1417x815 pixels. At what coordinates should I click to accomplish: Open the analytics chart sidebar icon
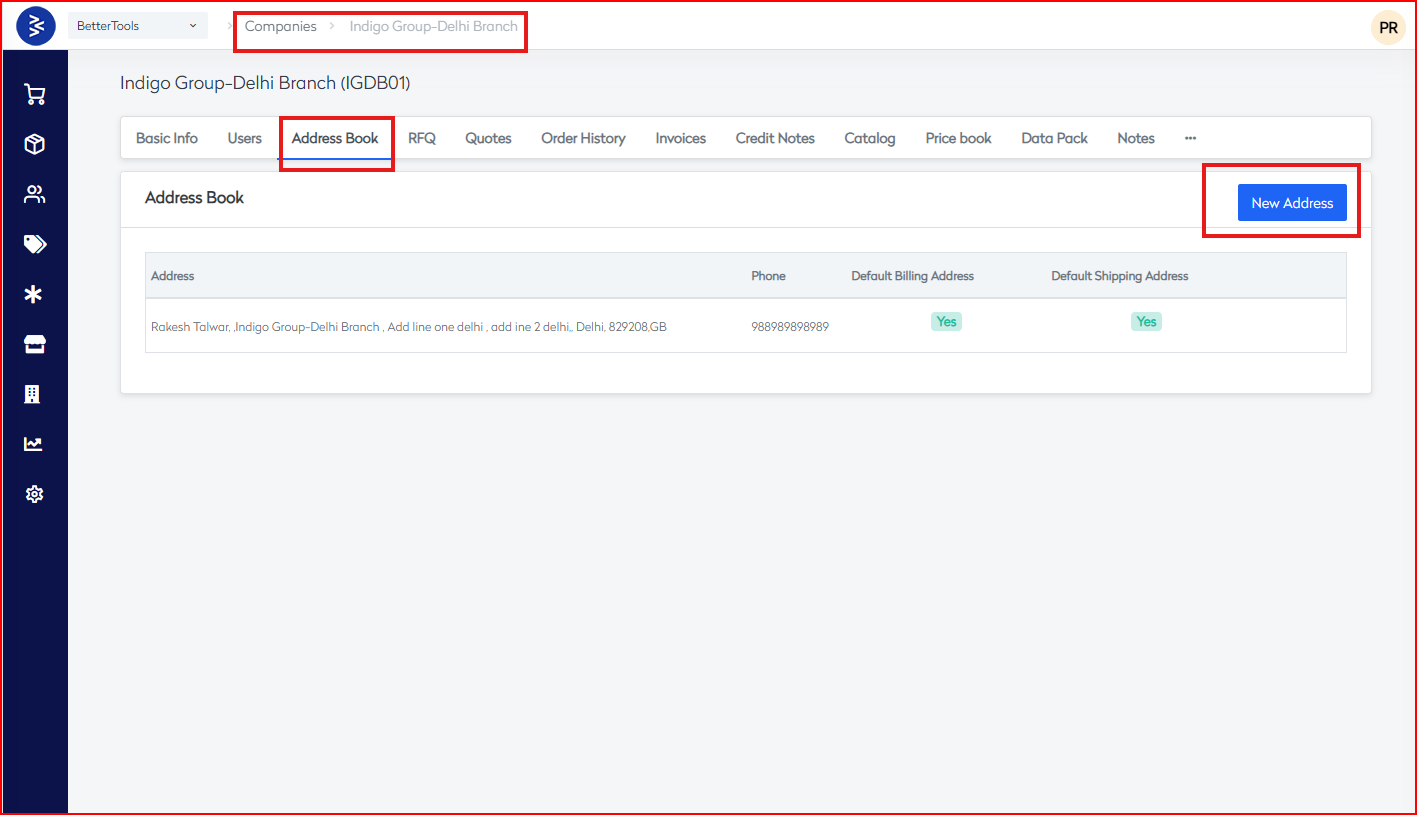pyautogui.click(x=34, y=444)
